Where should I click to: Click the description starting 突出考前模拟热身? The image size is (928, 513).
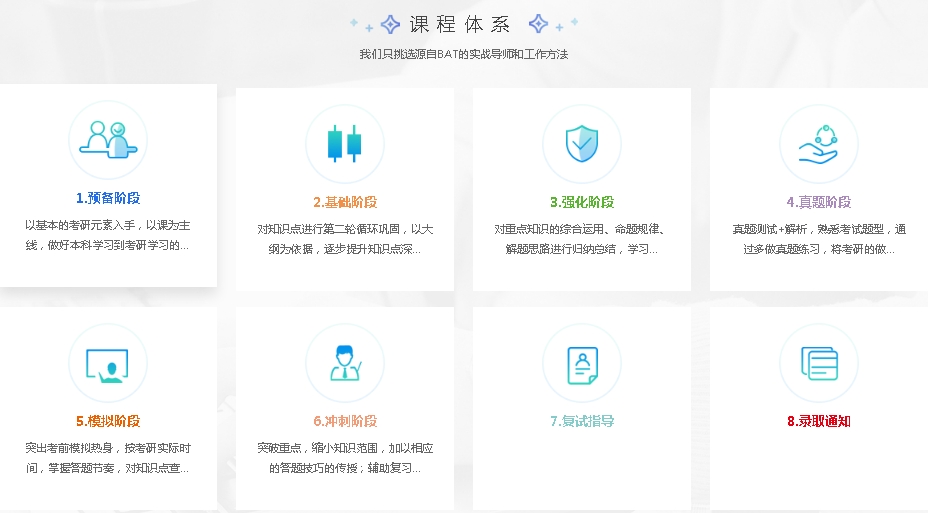(108, 458)
